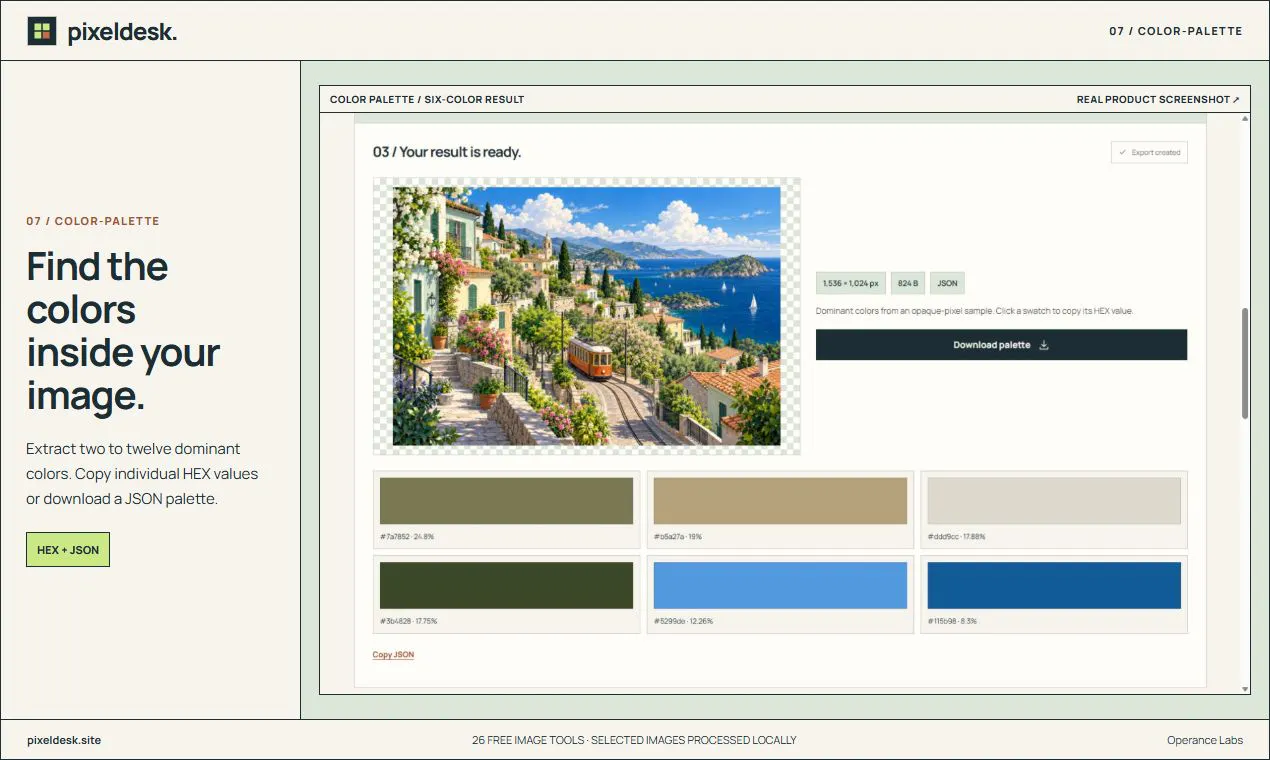Click the JSON format tag
Image resolution: width=1270 pixels, height=760 pixels.
[947, 283]
